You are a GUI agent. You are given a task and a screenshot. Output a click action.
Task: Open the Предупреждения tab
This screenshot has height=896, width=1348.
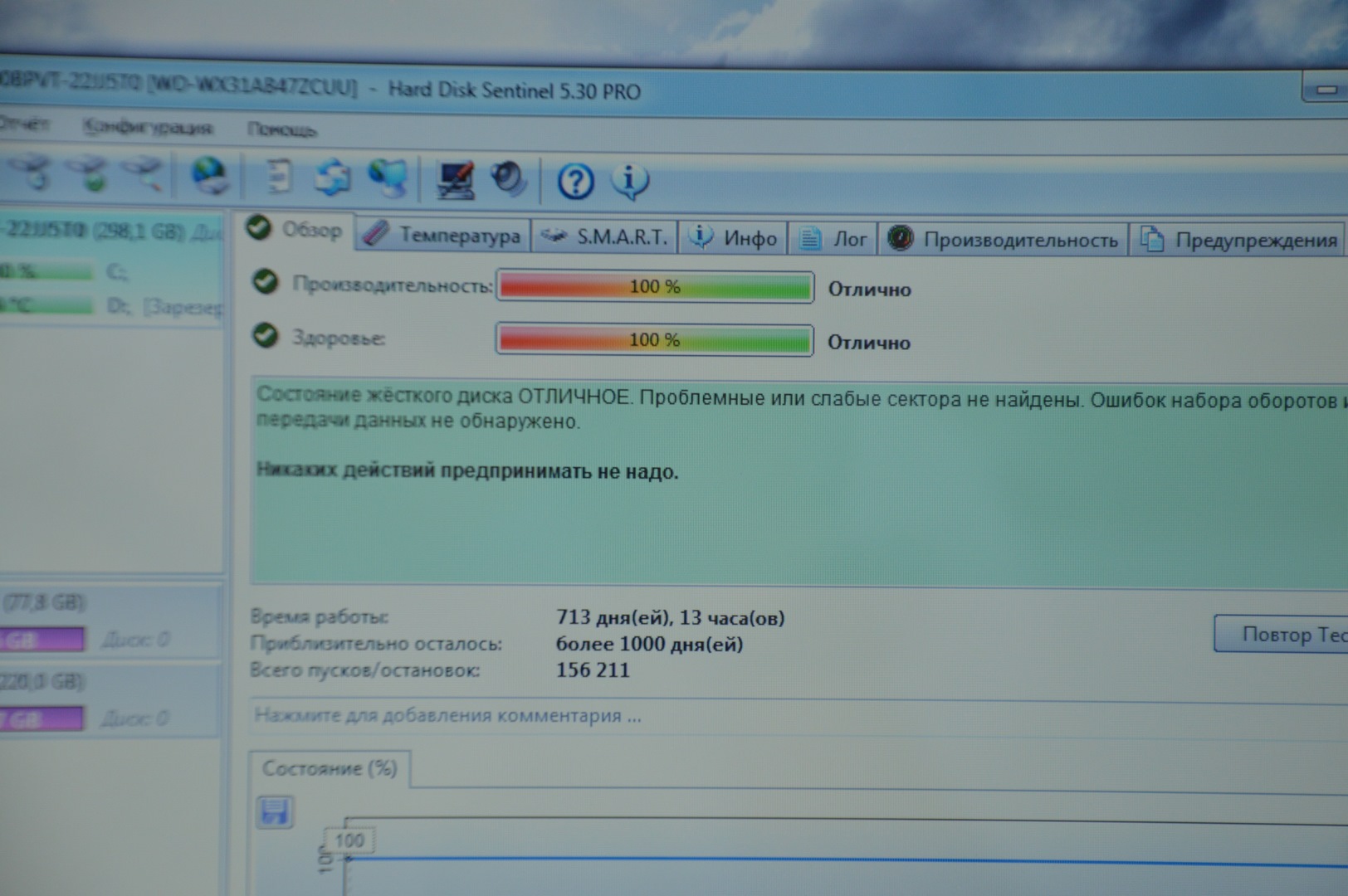point(1238,241)
